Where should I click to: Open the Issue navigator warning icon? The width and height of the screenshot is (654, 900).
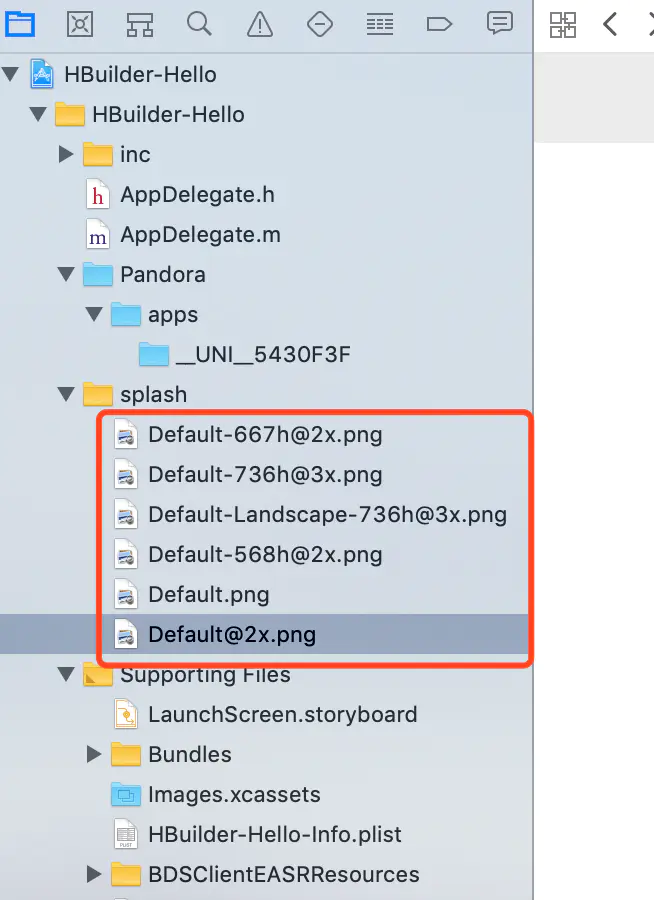[260, 24]
